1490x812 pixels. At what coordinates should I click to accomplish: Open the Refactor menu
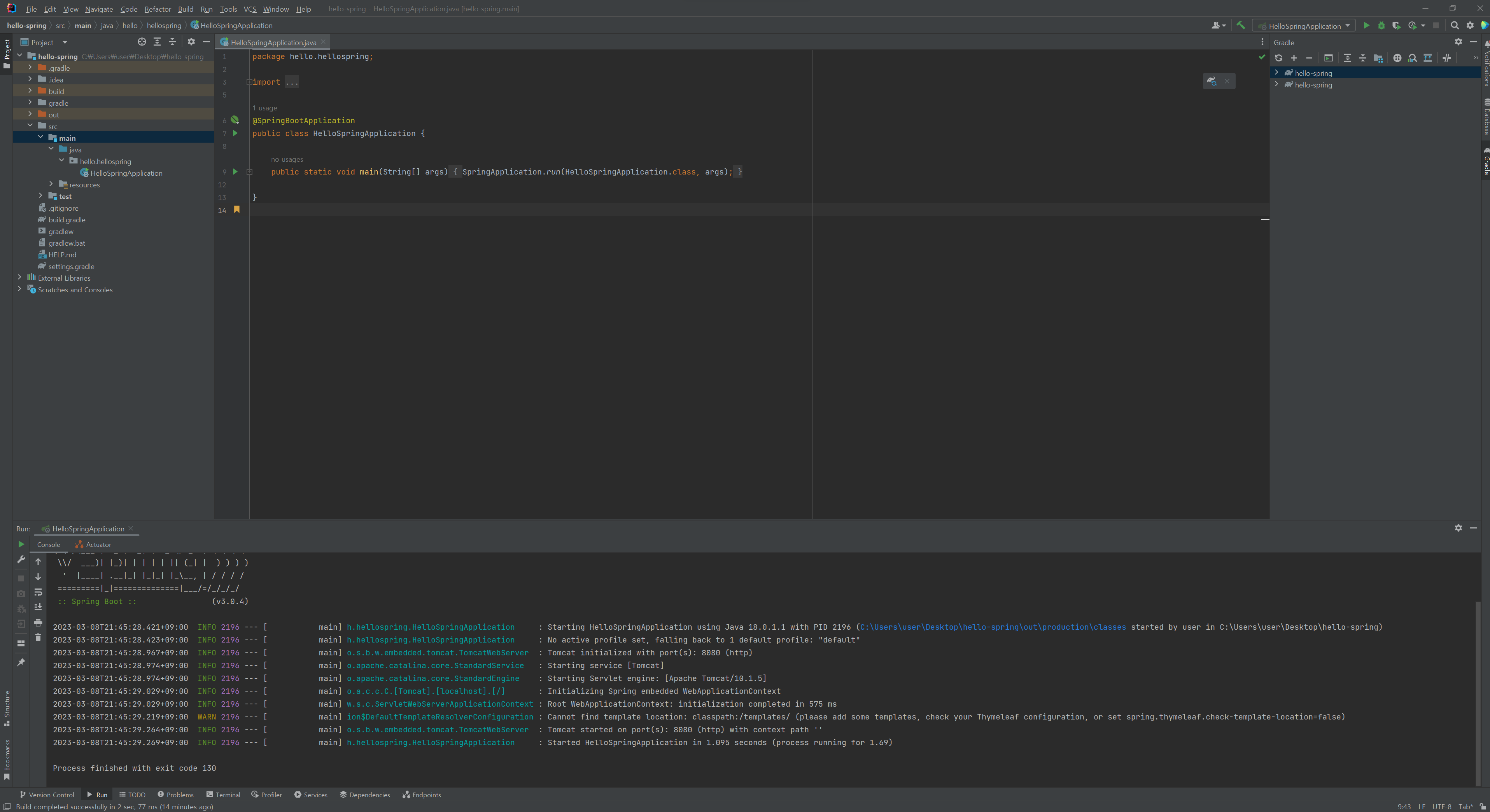tap(158, 9)
